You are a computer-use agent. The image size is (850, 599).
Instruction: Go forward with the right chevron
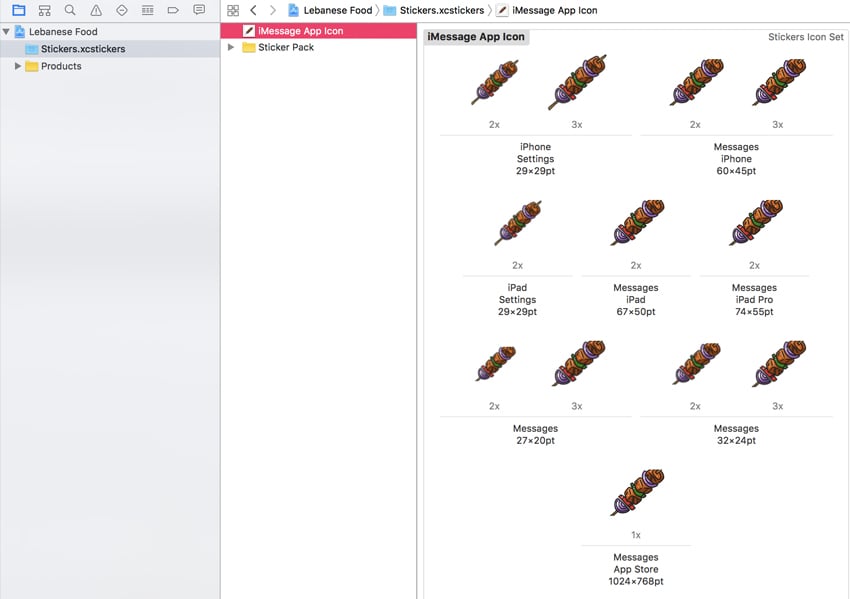(x=273, y=10)
